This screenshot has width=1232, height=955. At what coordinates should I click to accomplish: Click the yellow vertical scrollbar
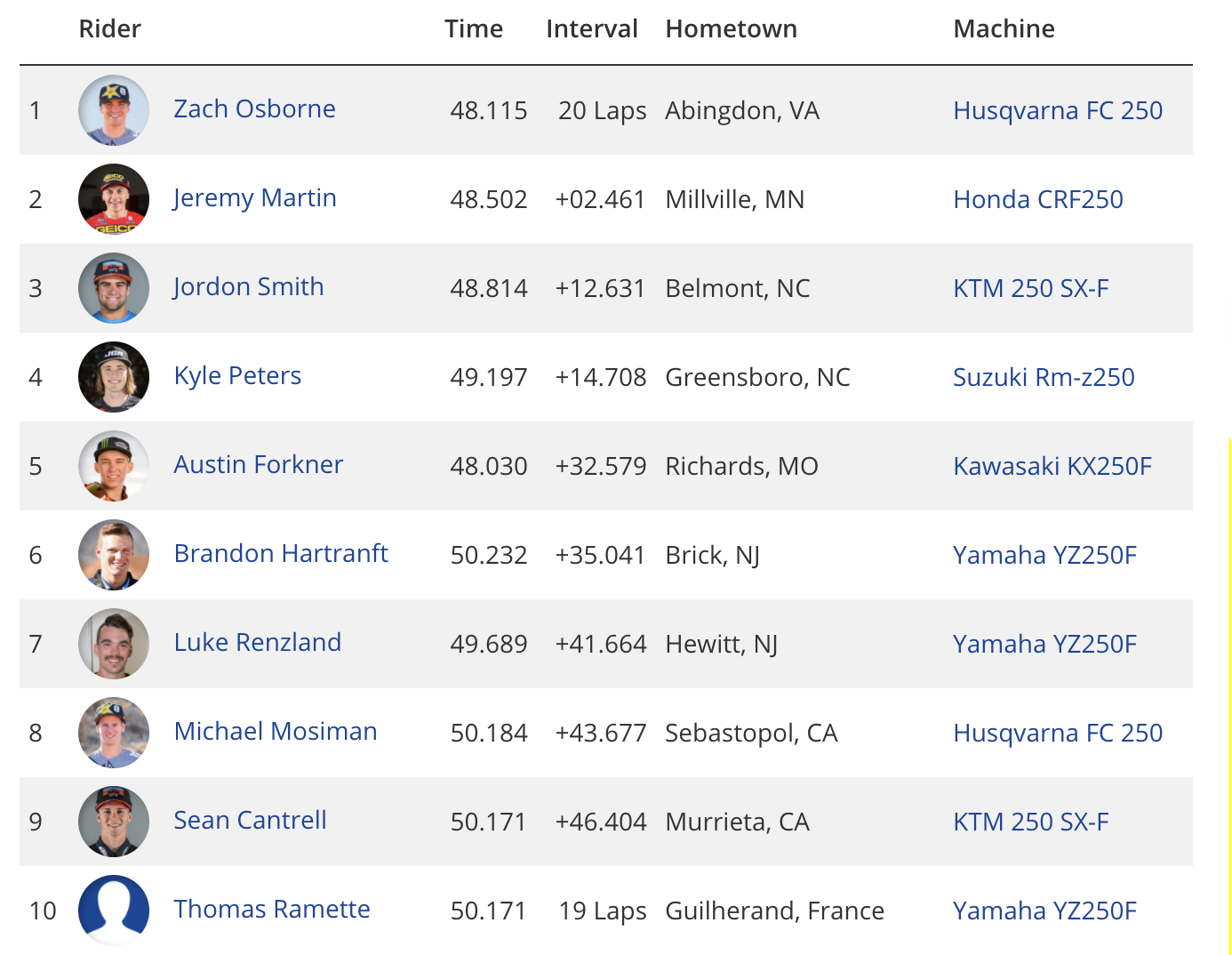click(x=1229, y=695)
